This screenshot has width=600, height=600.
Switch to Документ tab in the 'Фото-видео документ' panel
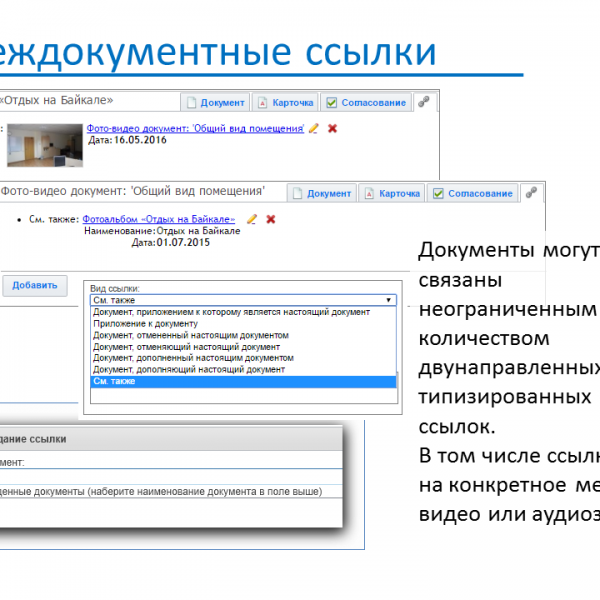[321, 194]
